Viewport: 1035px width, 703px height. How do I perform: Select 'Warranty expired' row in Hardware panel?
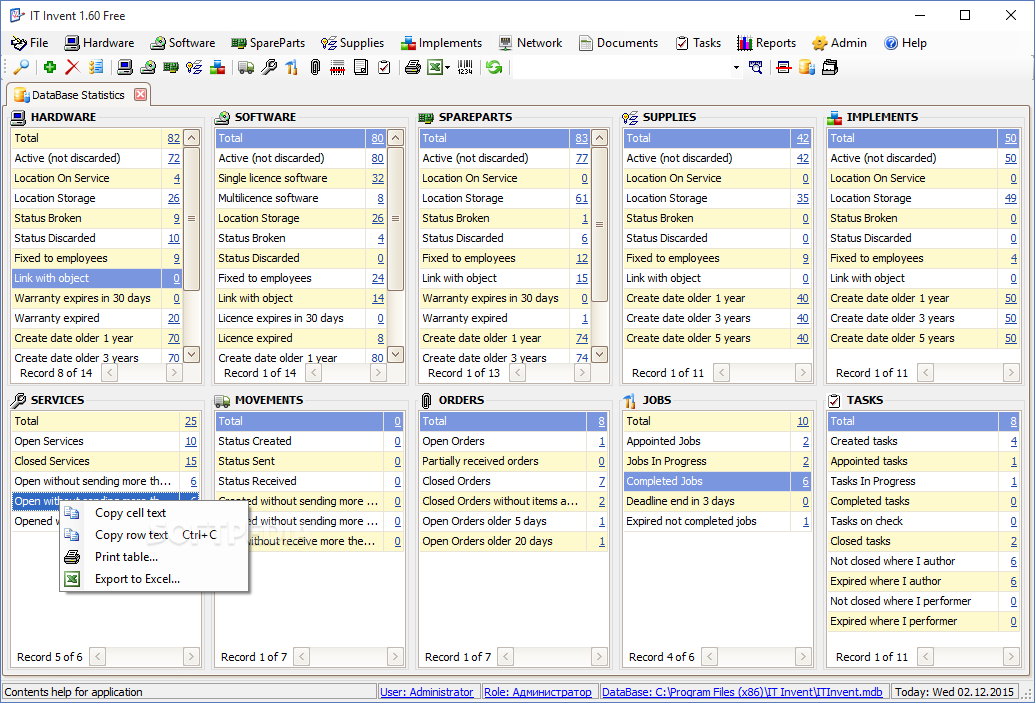click(96, 318)
